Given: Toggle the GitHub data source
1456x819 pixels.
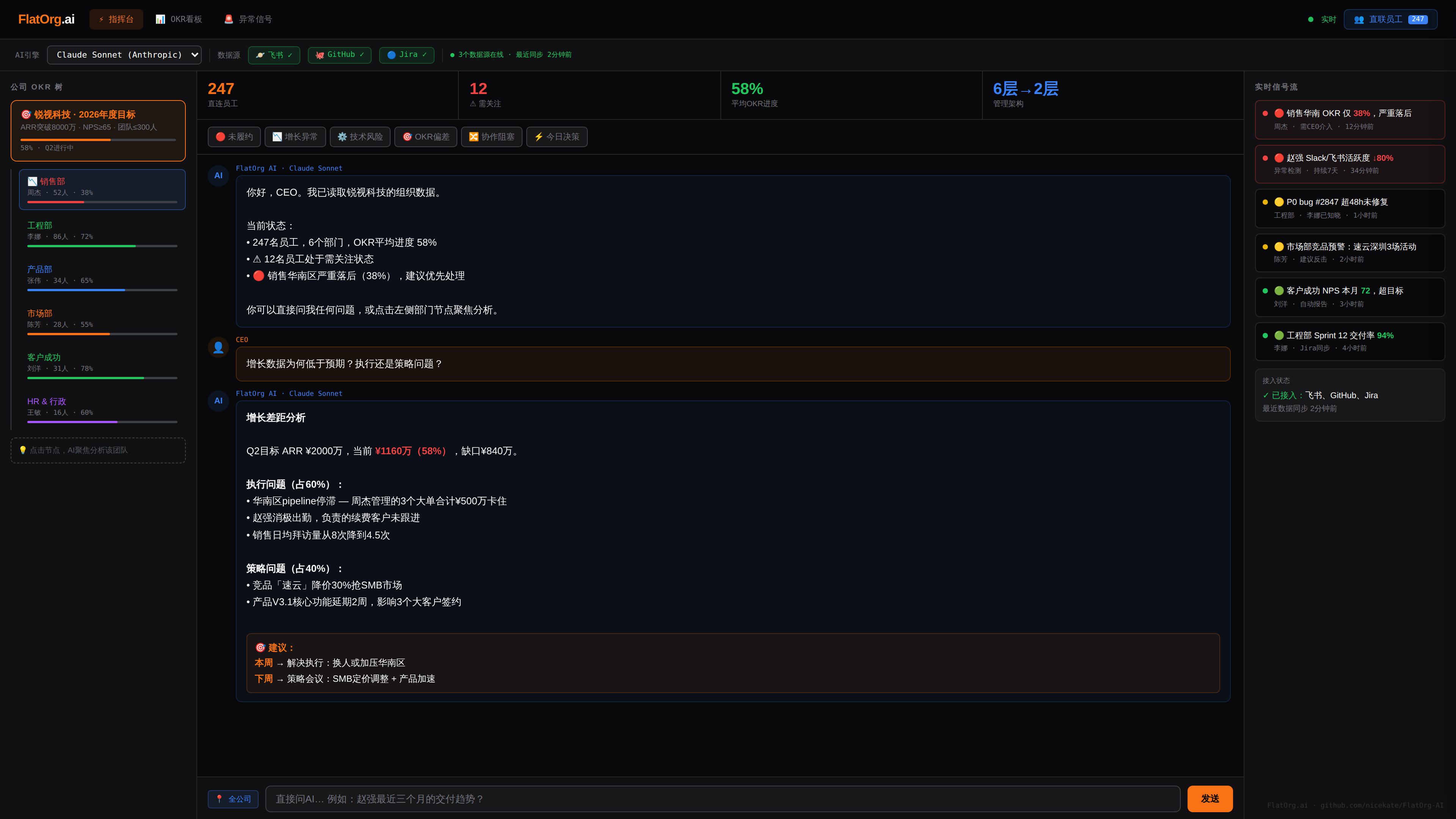Looking at the screenshot, I should [x=339, y=55].
